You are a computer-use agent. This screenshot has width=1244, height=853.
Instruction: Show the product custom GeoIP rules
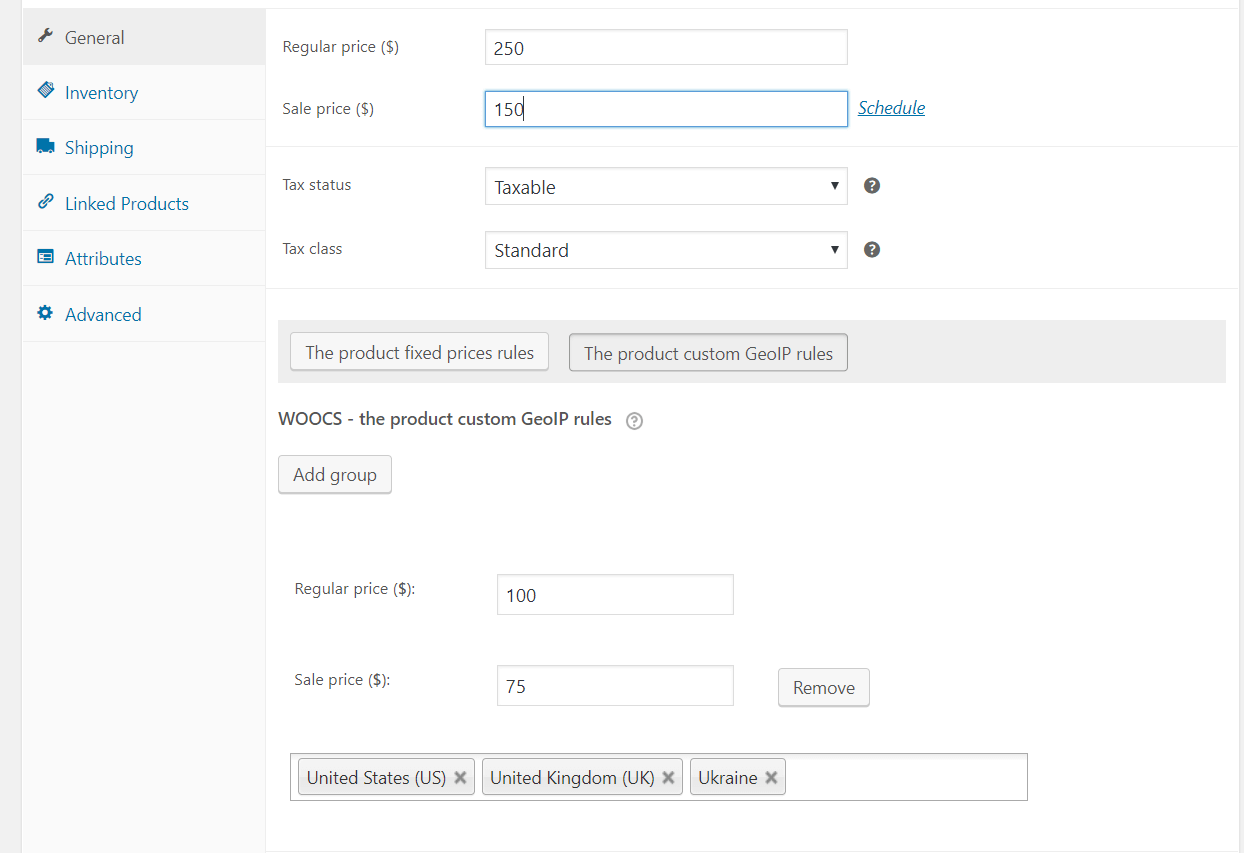[708, 353]
